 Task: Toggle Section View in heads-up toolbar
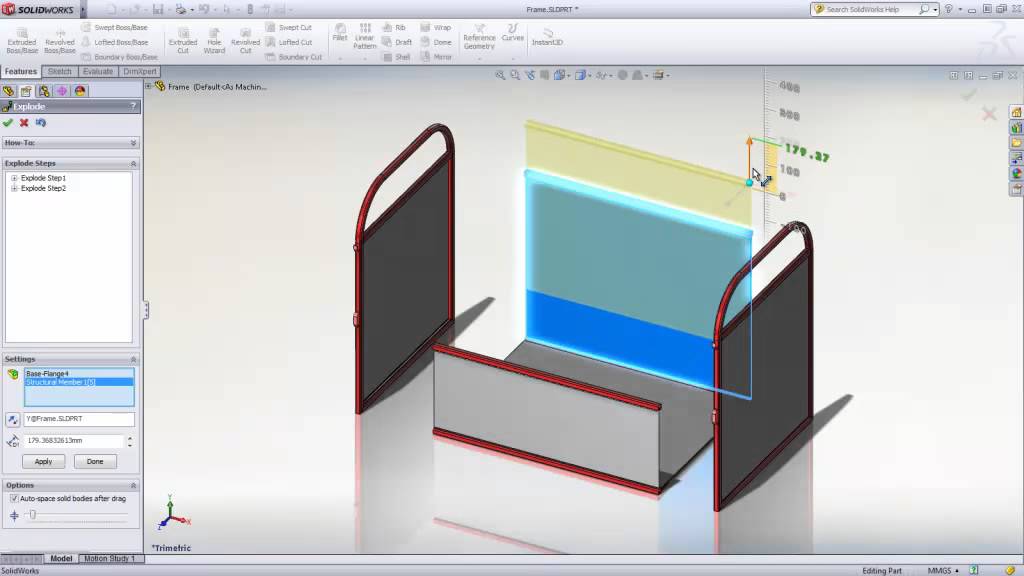click(x=545, y=75)
